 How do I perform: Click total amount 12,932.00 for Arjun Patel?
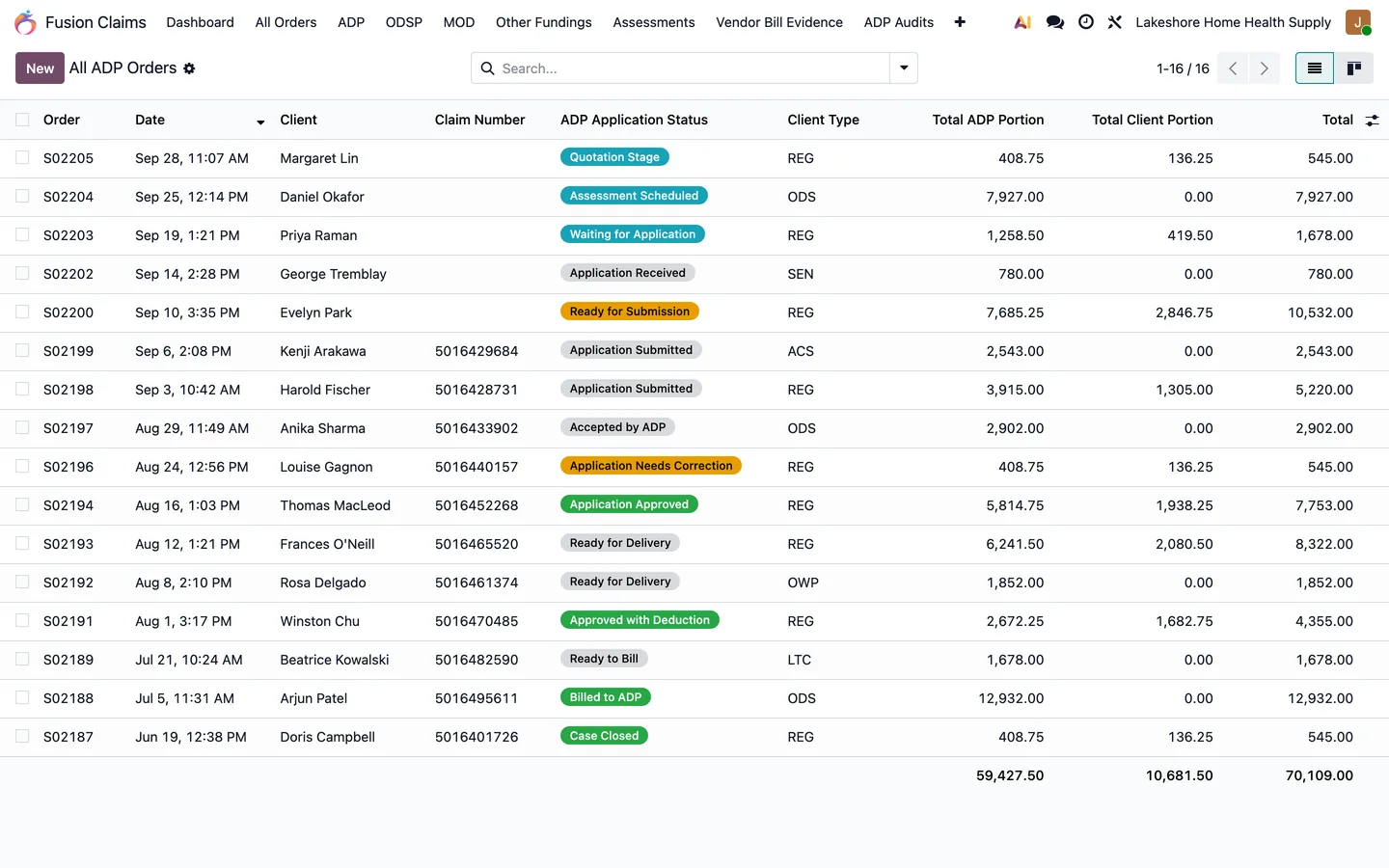(x=1321, y=698)
